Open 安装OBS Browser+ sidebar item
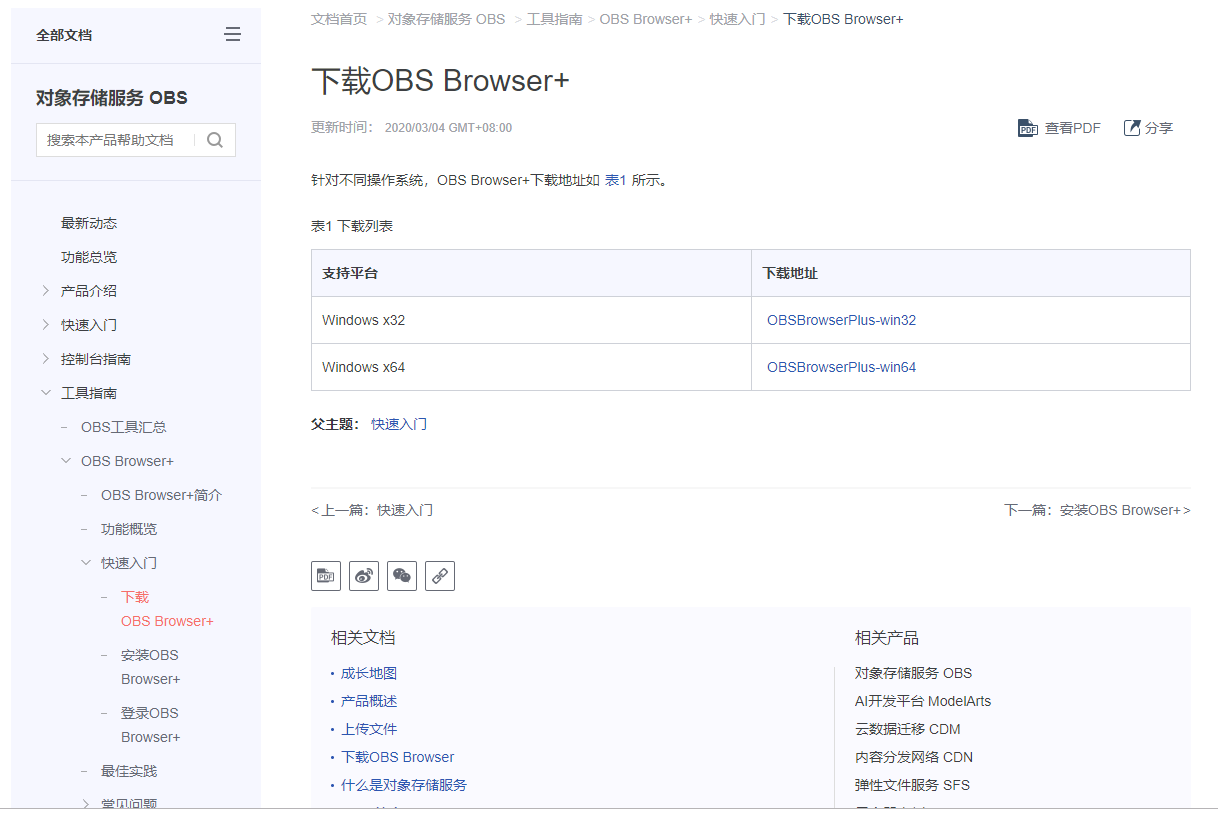 (150, 667)
